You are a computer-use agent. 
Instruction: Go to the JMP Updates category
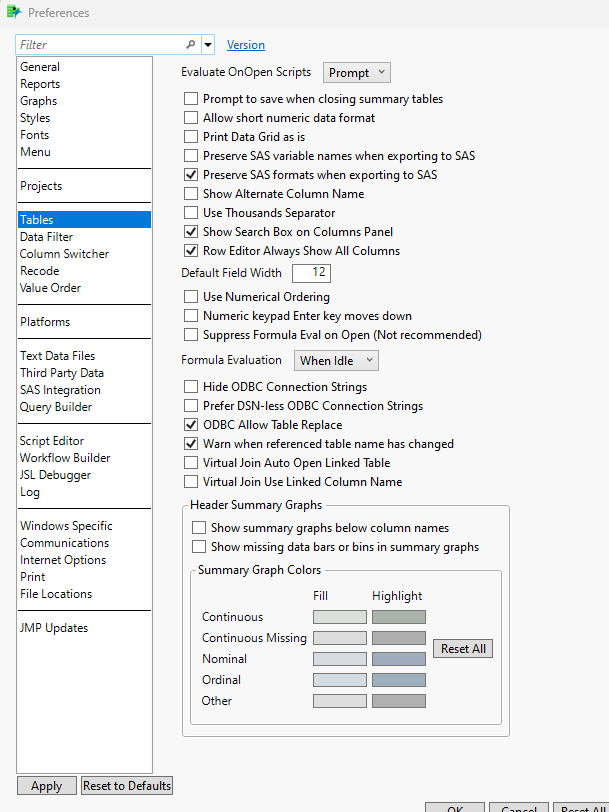(x=54, y=628)
